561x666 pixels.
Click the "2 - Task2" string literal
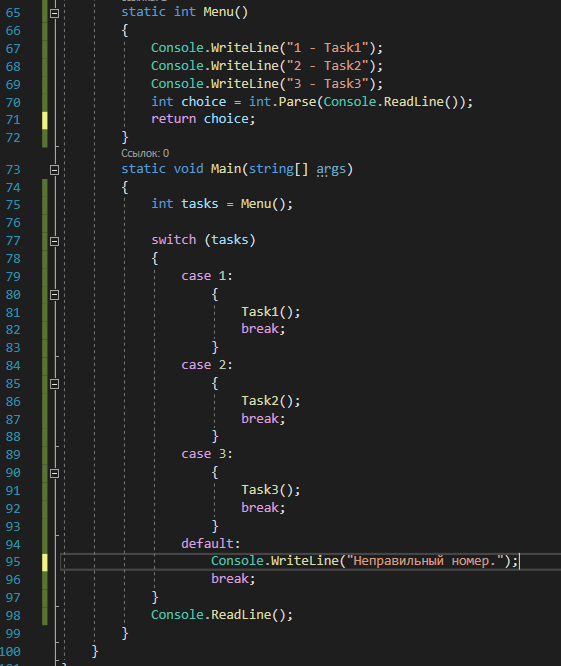[x=328, y=66]
